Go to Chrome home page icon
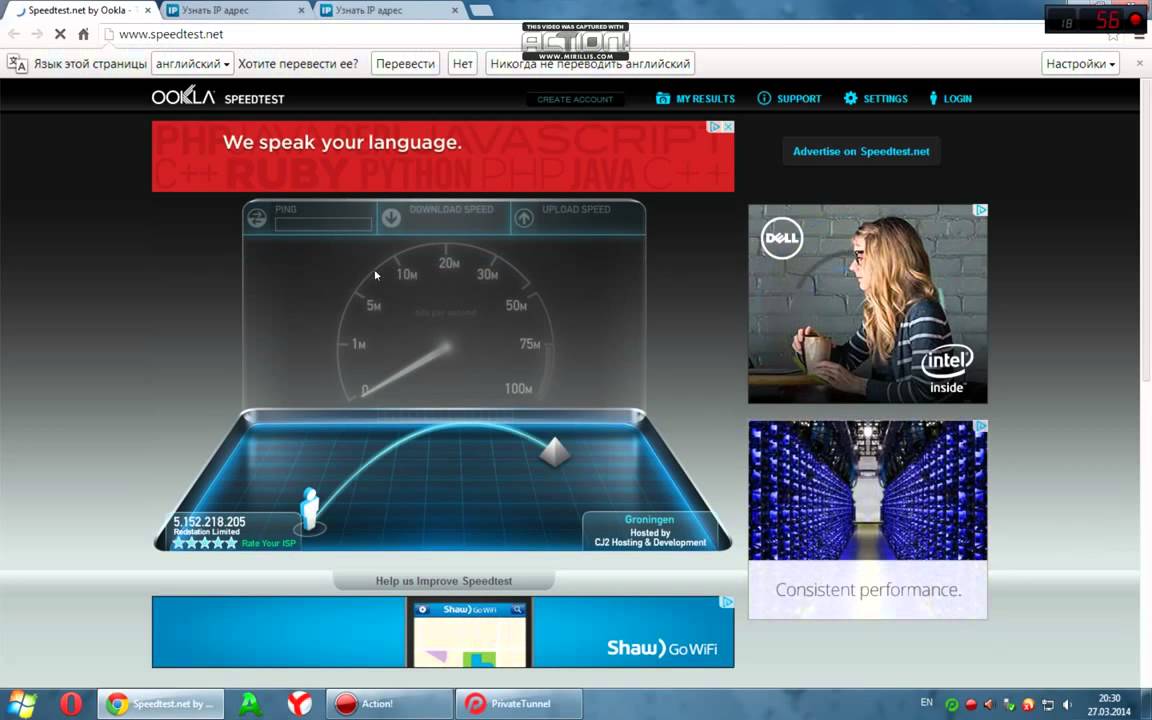The image size is (1152, 720). pos(83,34)
